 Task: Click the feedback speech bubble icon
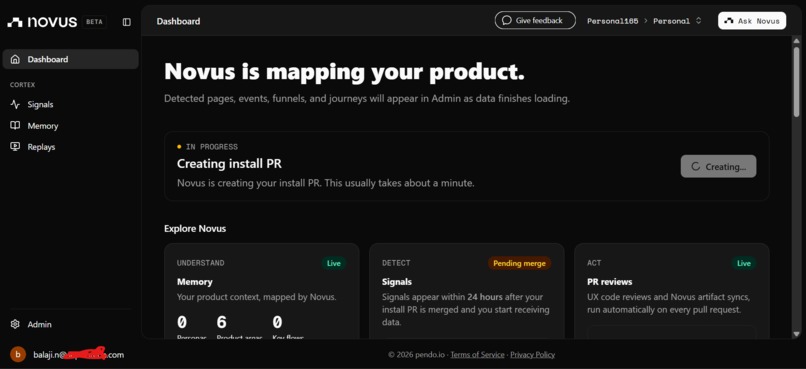coord(507,21)
